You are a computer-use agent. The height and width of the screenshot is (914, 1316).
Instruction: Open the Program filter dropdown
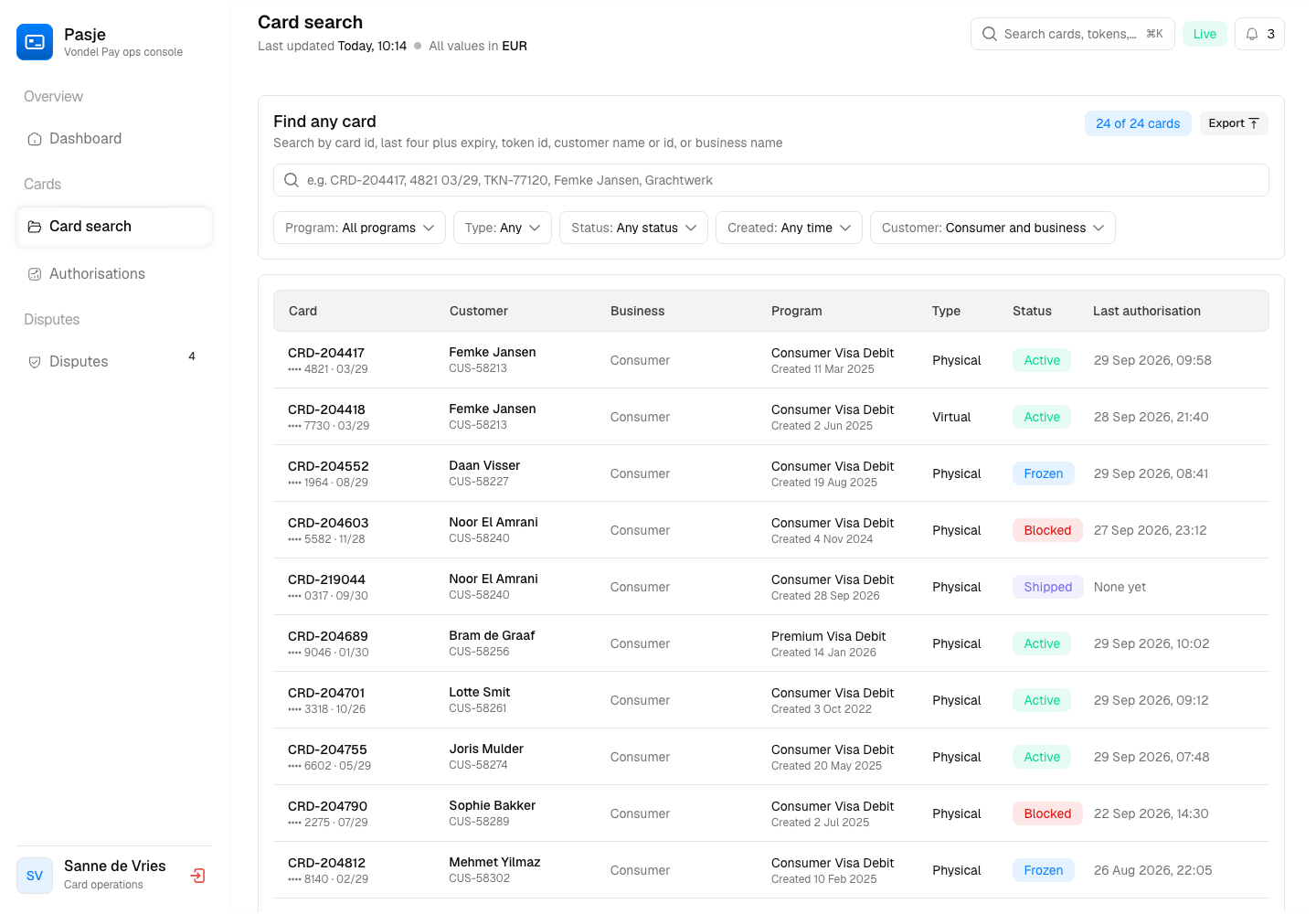tap(359, 228)
